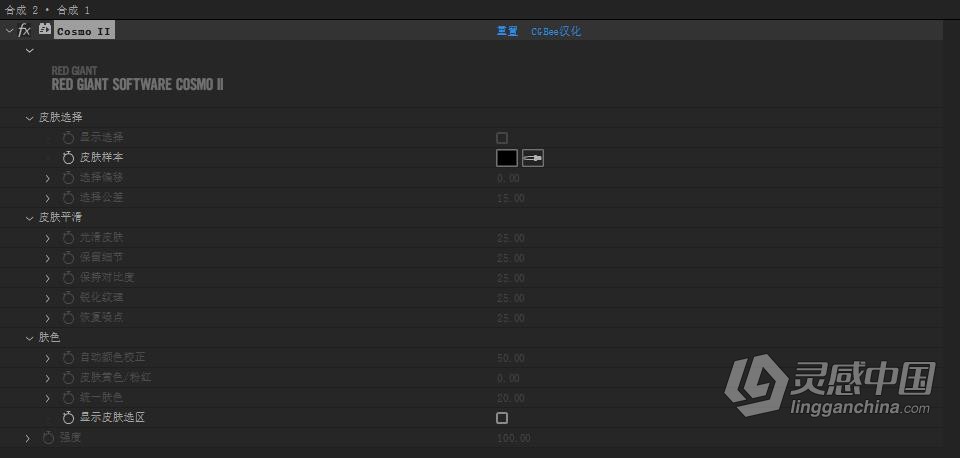Toggle stopwatch for 显示选择
Viewport: 960px width, 458px height.
point(69,138)
